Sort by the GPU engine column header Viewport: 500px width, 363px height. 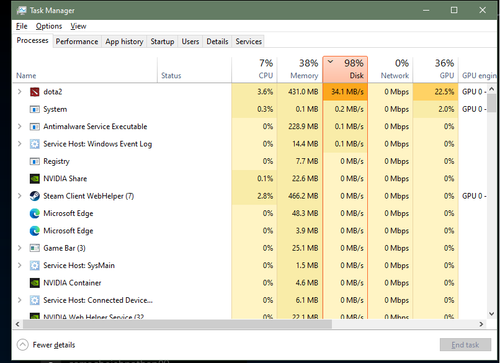[x=478, y=70]
